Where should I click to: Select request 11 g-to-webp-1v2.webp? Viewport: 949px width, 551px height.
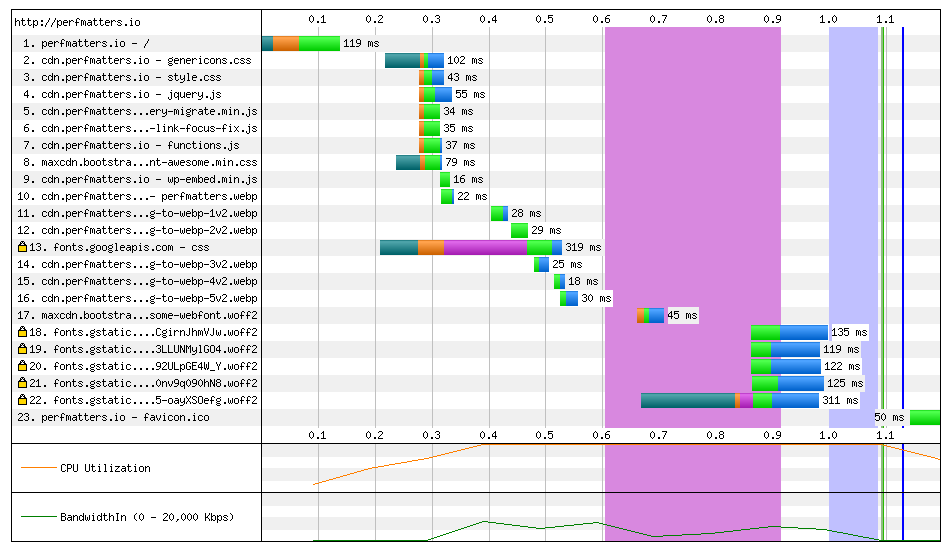pyautogui.click(x=137, y=213)
